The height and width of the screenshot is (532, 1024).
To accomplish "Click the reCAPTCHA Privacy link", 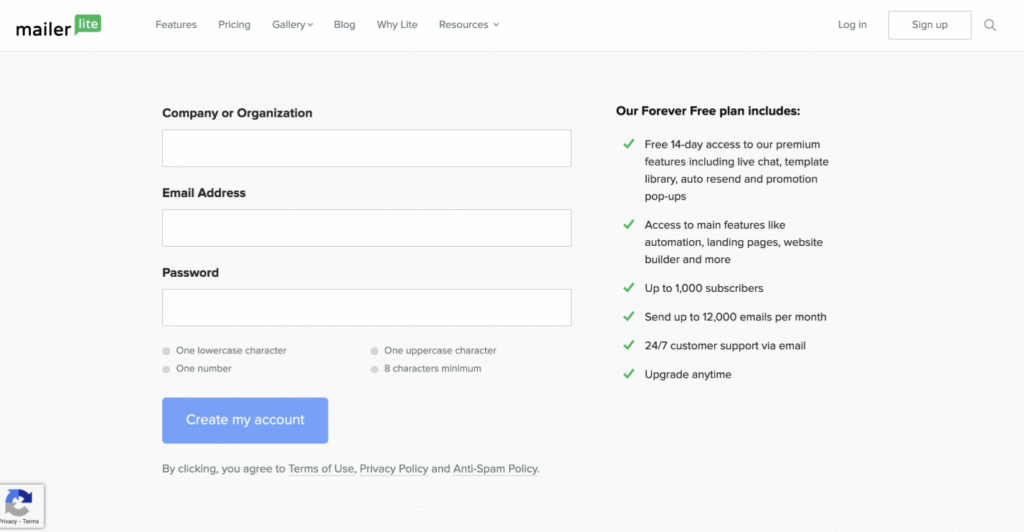I will (8, 522).
